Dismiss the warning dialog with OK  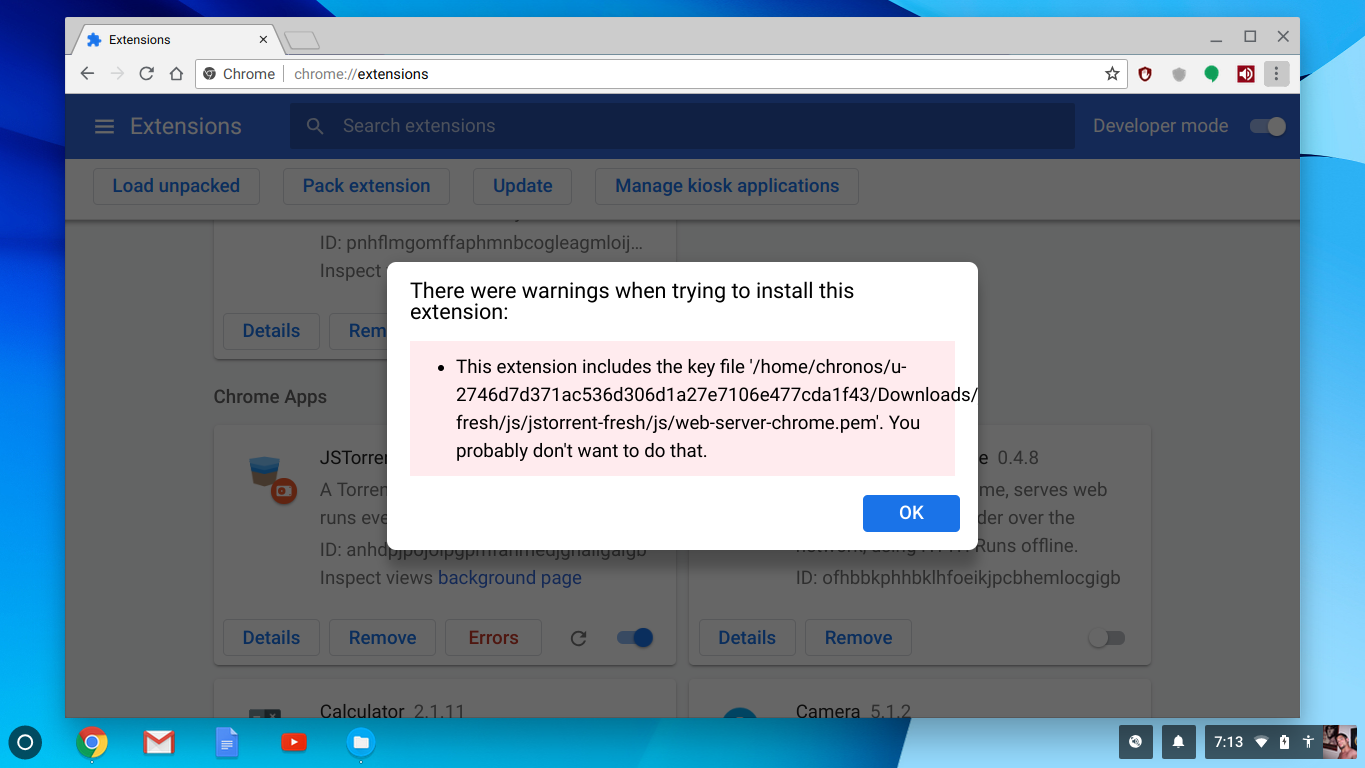click(x=910, y=513)
